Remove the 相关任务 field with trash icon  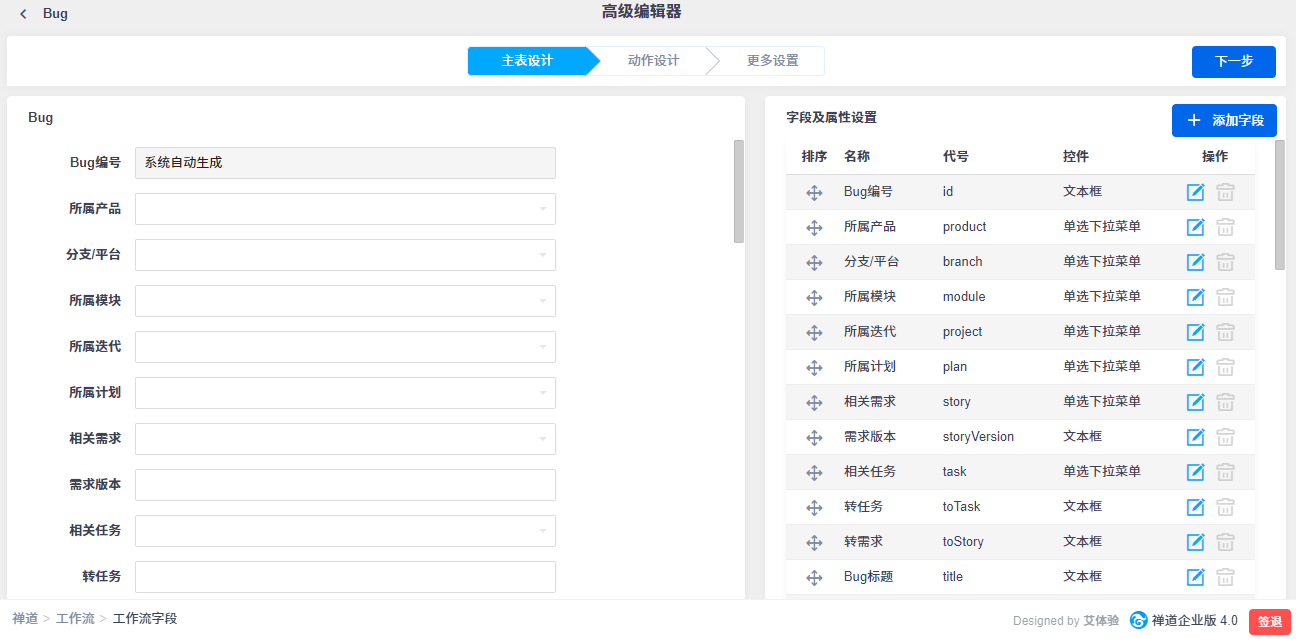1225,472
